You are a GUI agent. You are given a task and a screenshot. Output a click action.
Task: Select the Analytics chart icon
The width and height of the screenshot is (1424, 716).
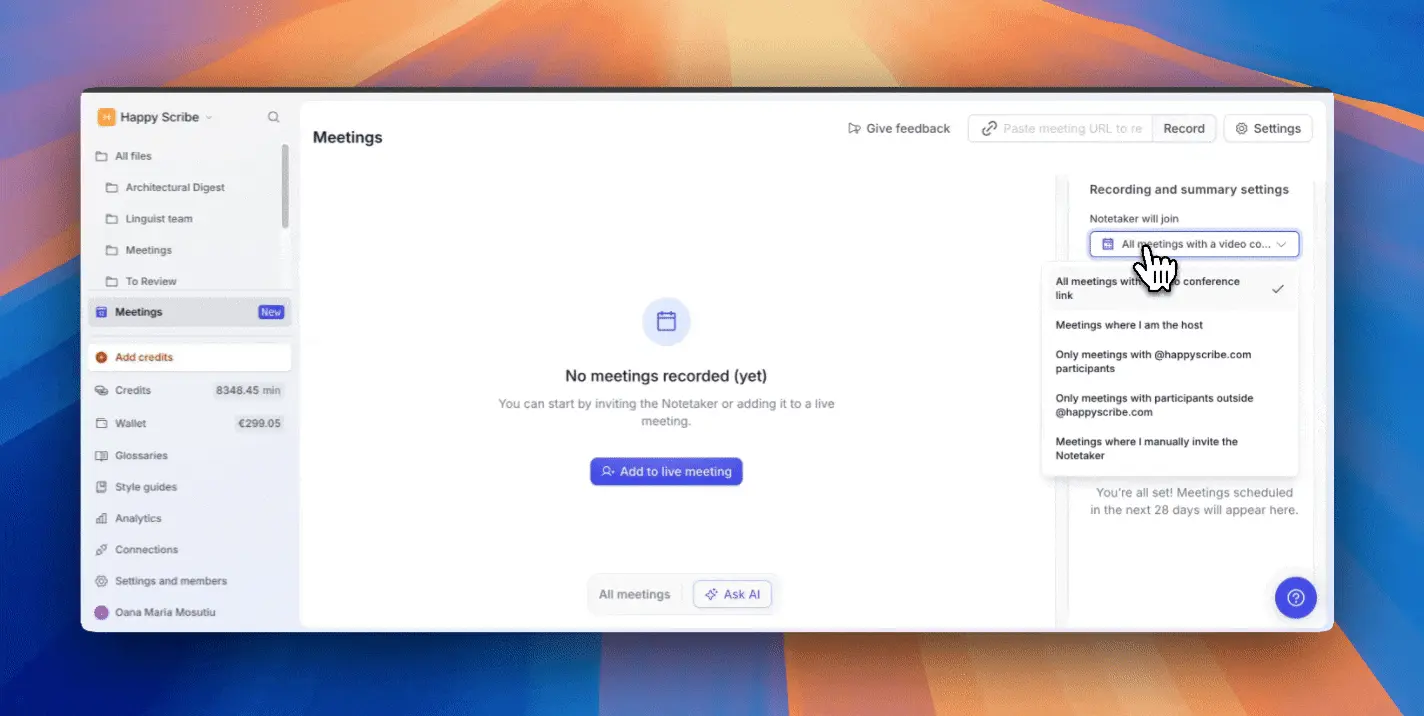[x=101, y=518]
